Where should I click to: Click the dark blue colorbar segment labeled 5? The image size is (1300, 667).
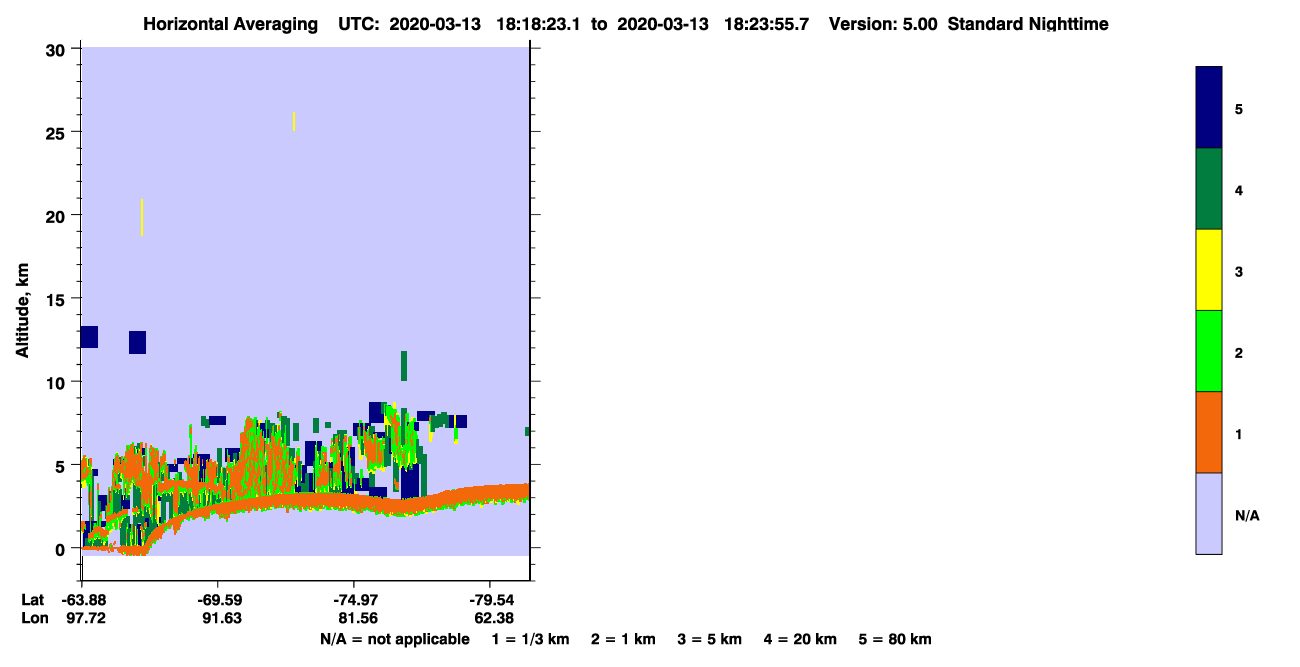point(1208,108)
